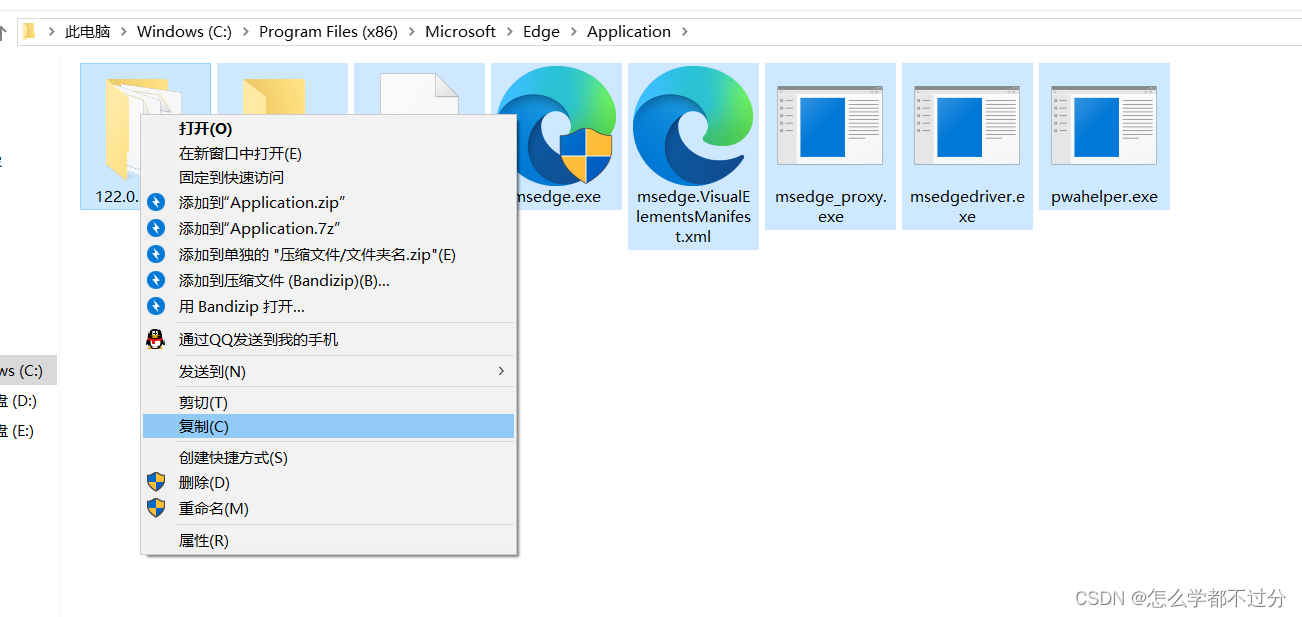Go to 此电脑 in the address bar

(x=88, y=32)
